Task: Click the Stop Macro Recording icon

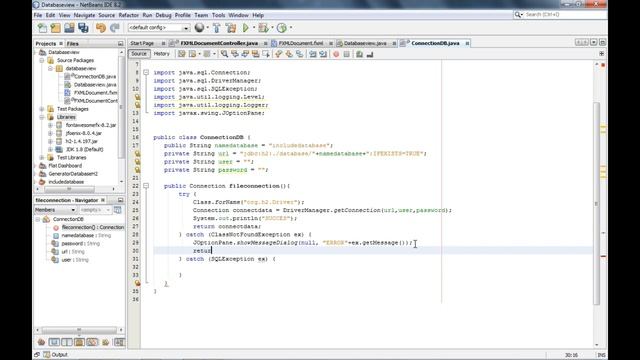Action: pos(347,54)
